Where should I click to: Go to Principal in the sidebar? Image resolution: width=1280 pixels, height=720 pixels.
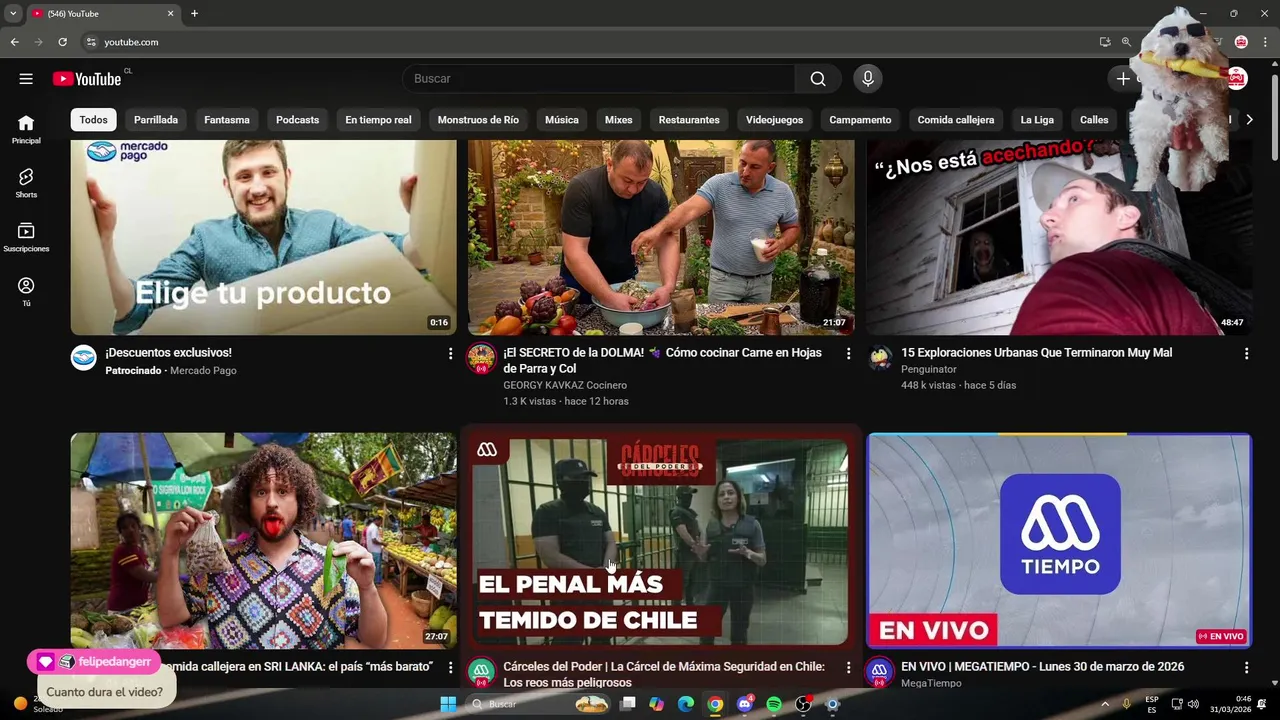click(x=26, y=129)
